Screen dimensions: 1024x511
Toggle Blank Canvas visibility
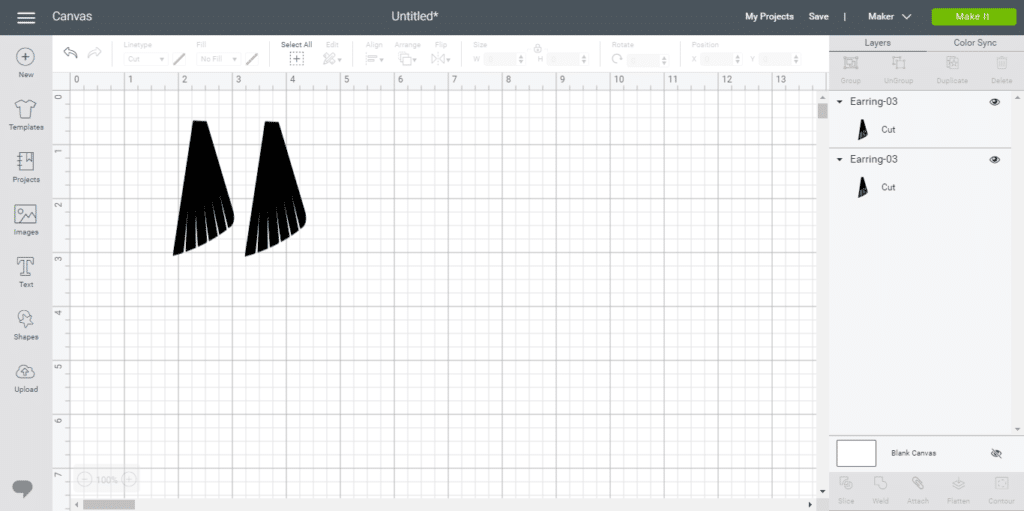(x=995, y=453)
